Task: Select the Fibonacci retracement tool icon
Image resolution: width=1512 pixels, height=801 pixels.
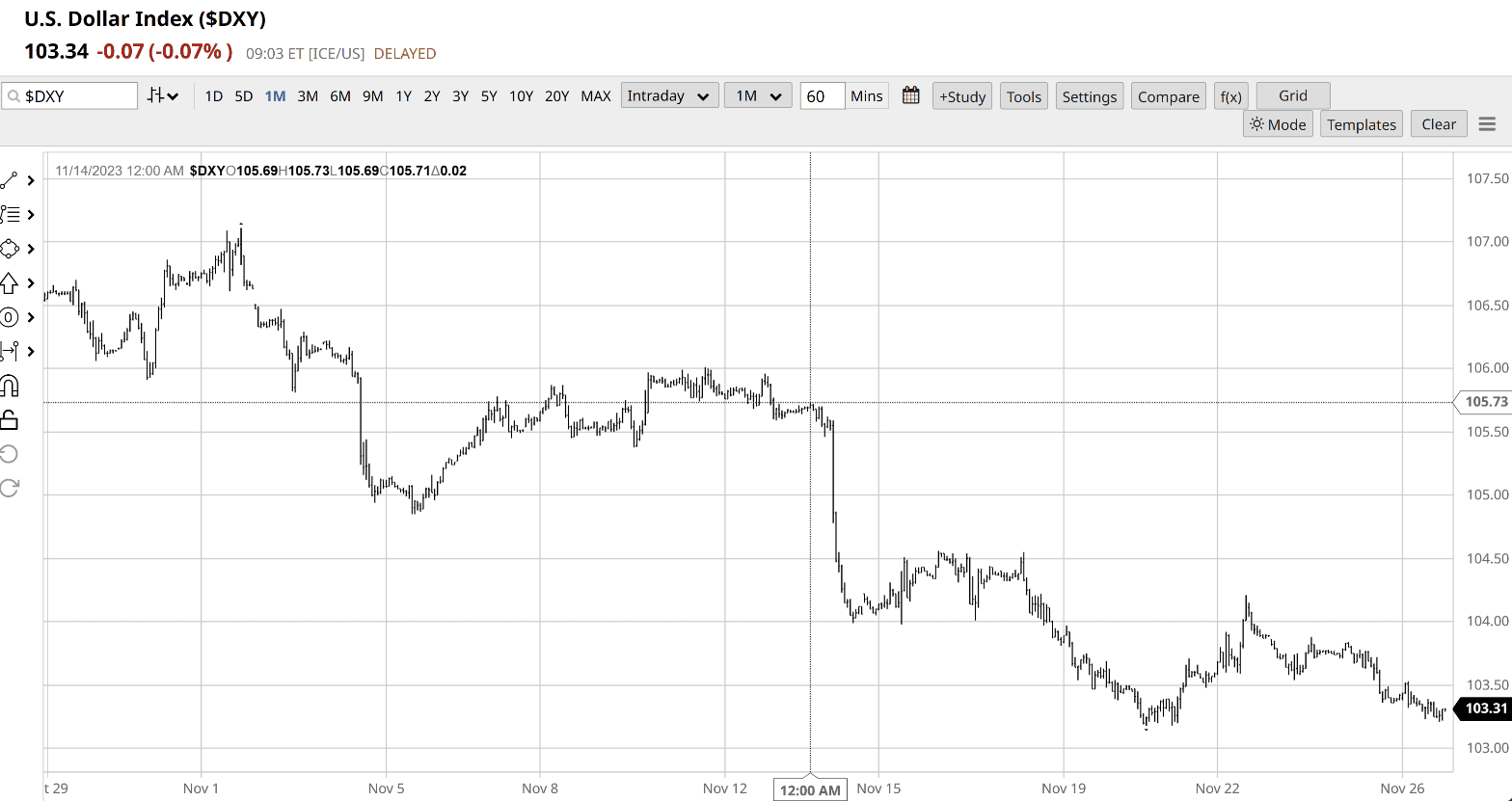Action: point(10,214)
